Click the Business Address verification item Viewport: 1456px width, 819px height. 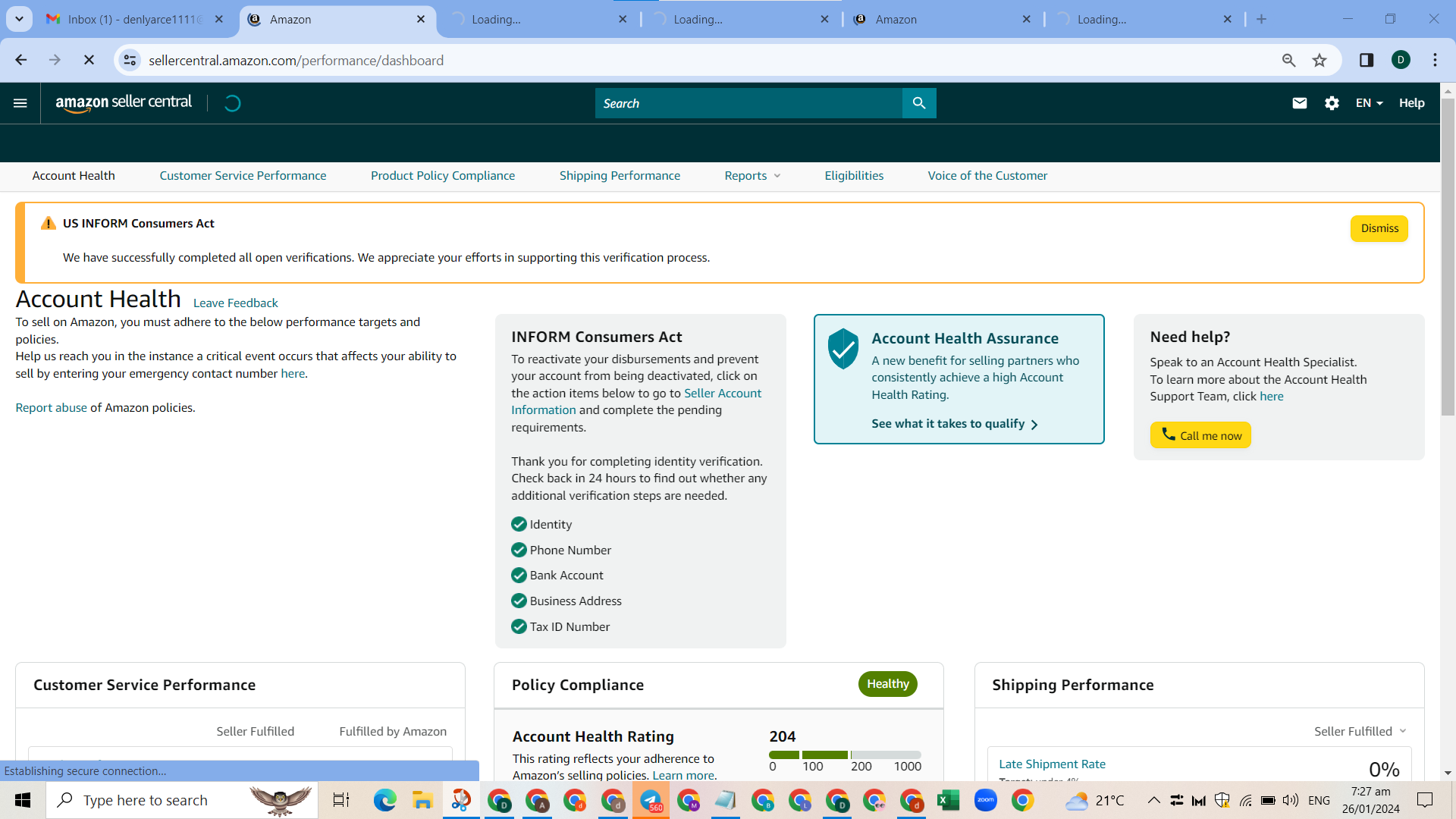(566, 601)
